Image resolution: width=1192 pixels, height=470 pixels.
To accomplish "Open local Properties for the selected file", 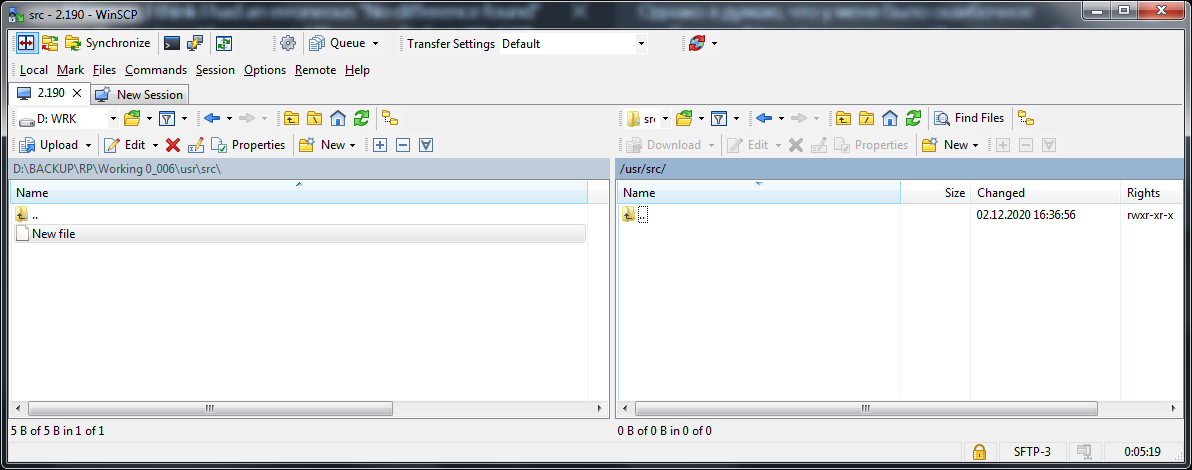I will click(248, 145).
